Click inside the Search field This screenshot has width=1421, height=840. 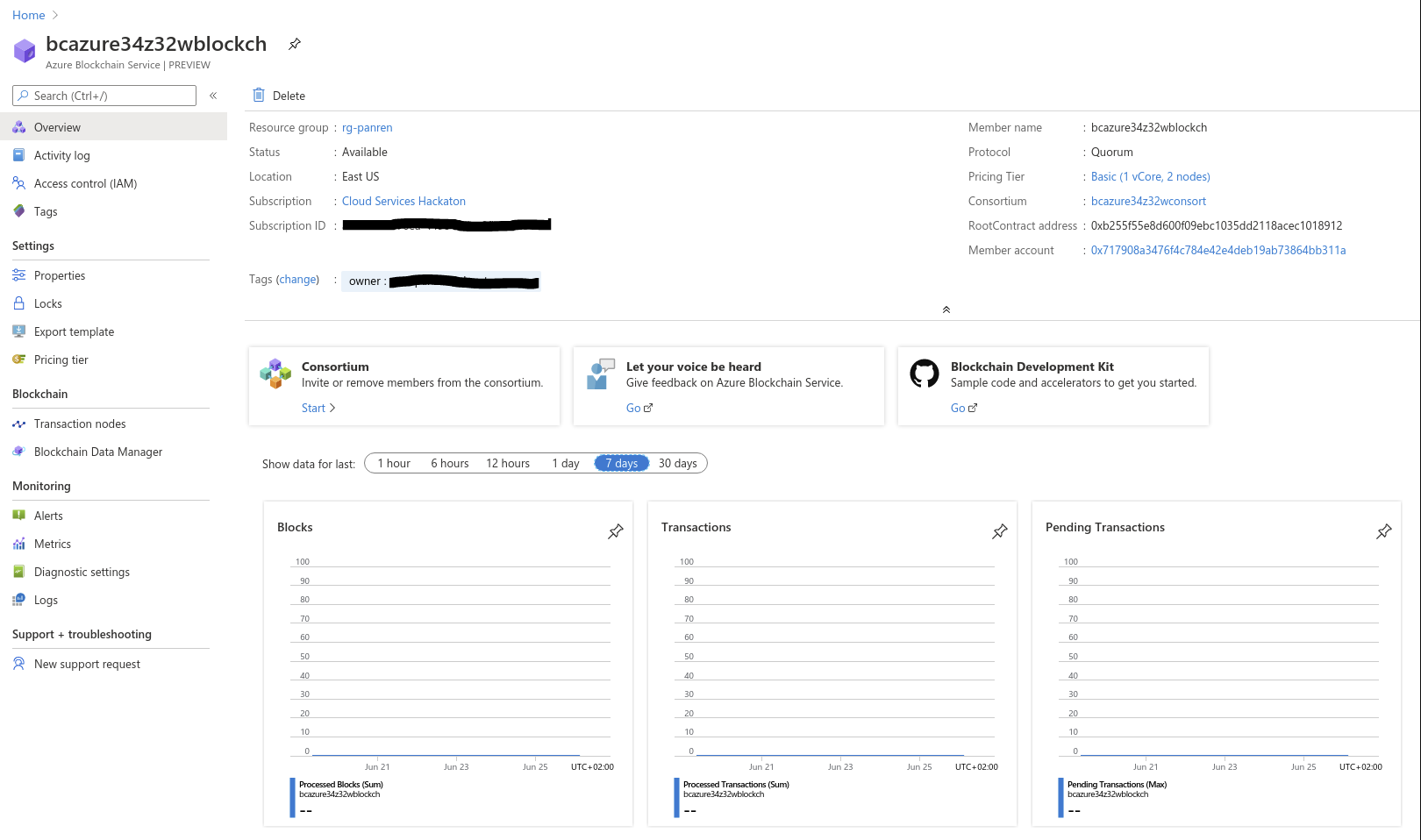[x=105, y=96]
